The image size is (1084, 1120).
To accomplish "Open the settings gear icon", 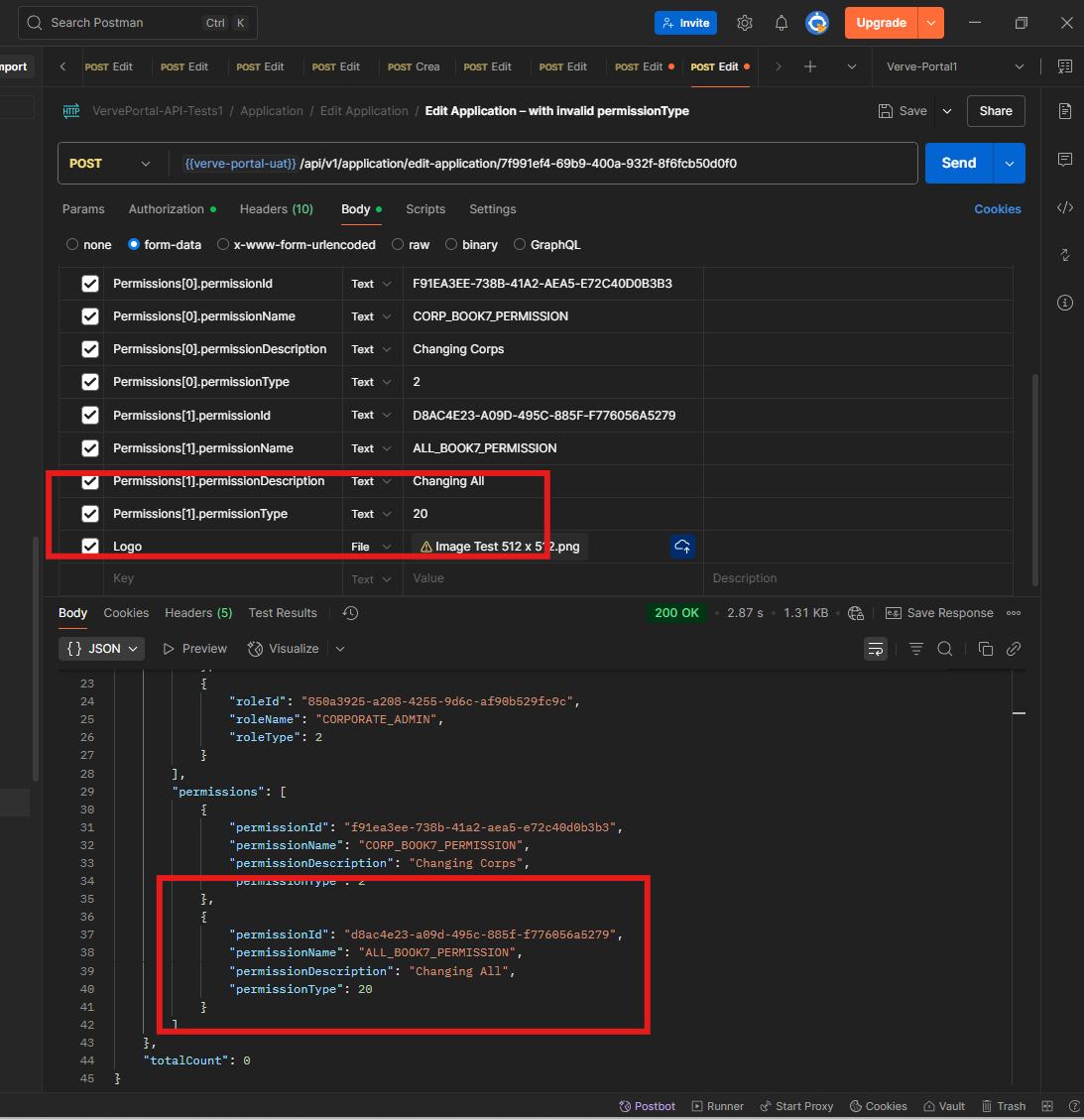I will coord(745,23).
